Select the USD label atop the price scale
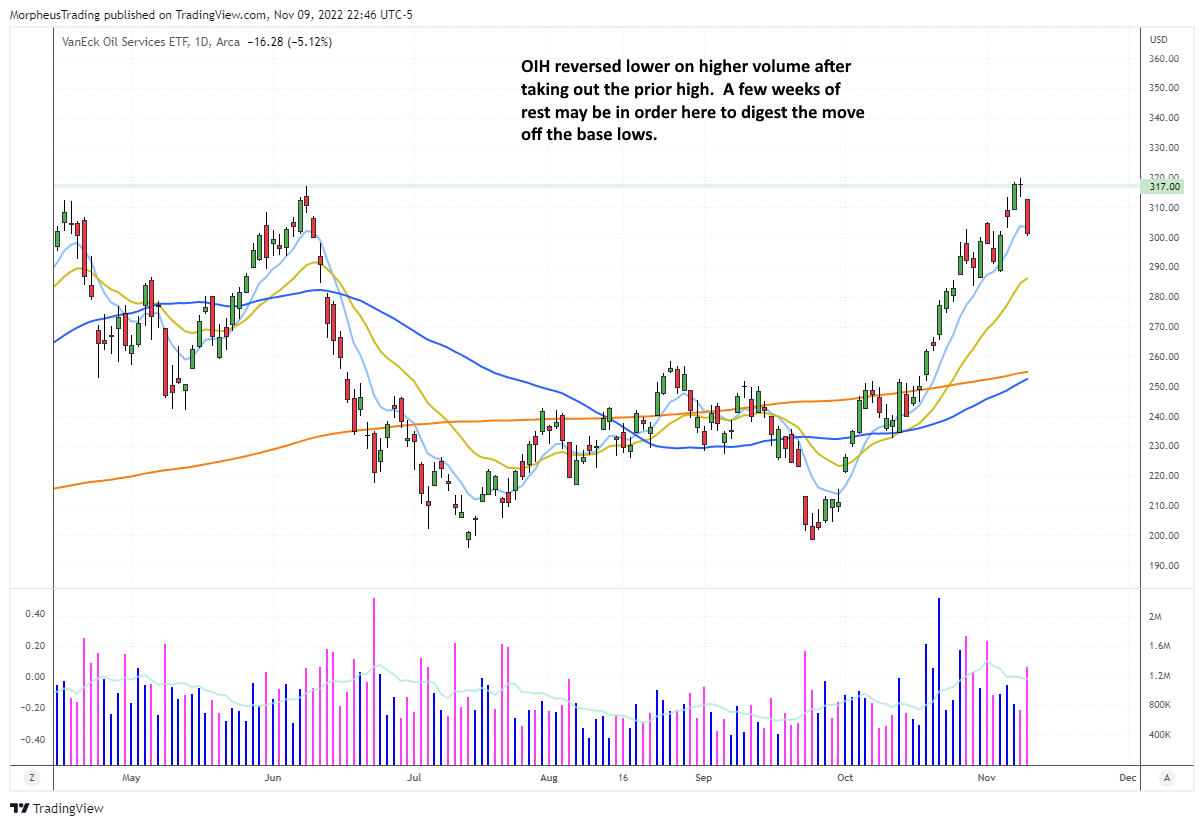1204x826 pixels. click(1157, 40)
